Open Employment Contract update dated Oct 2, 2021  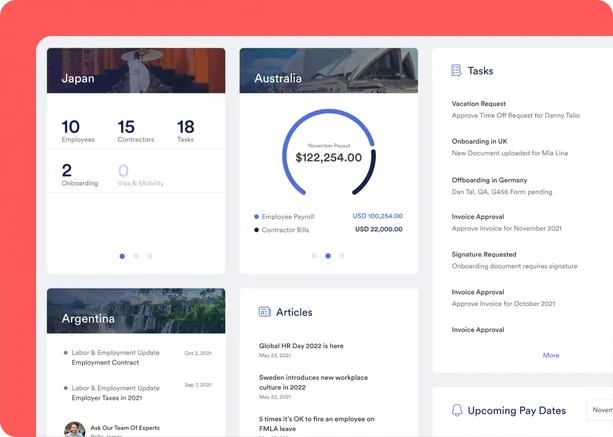point(137,357)
